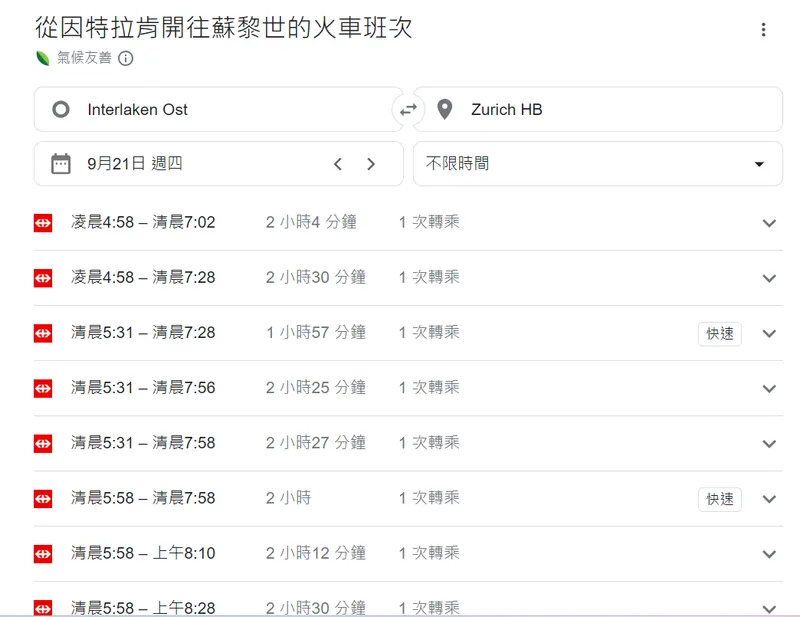Screen dimensions: 800x617
Task: Expand the 5:31 – 7:28 train details
Action: click(x=769, y=333)
